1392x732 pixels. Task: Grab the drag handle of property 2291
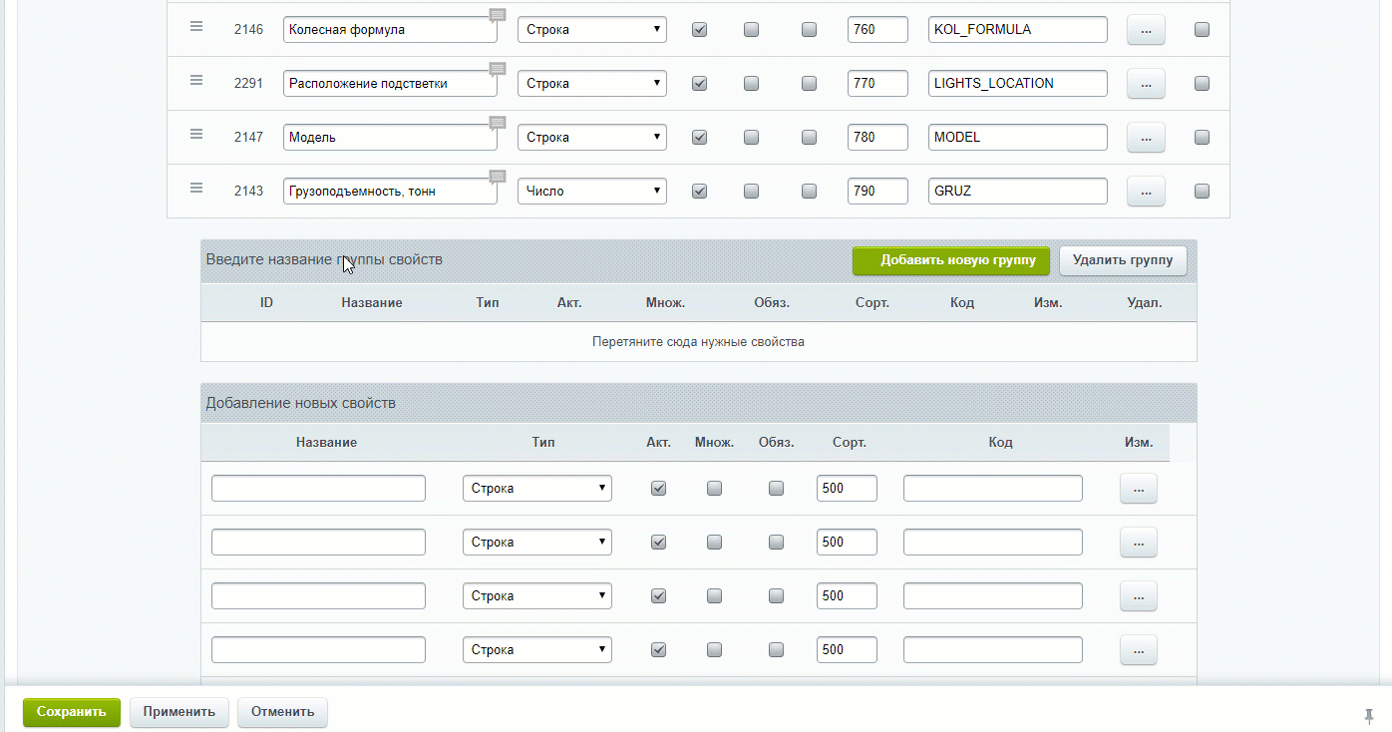(197, 80)
